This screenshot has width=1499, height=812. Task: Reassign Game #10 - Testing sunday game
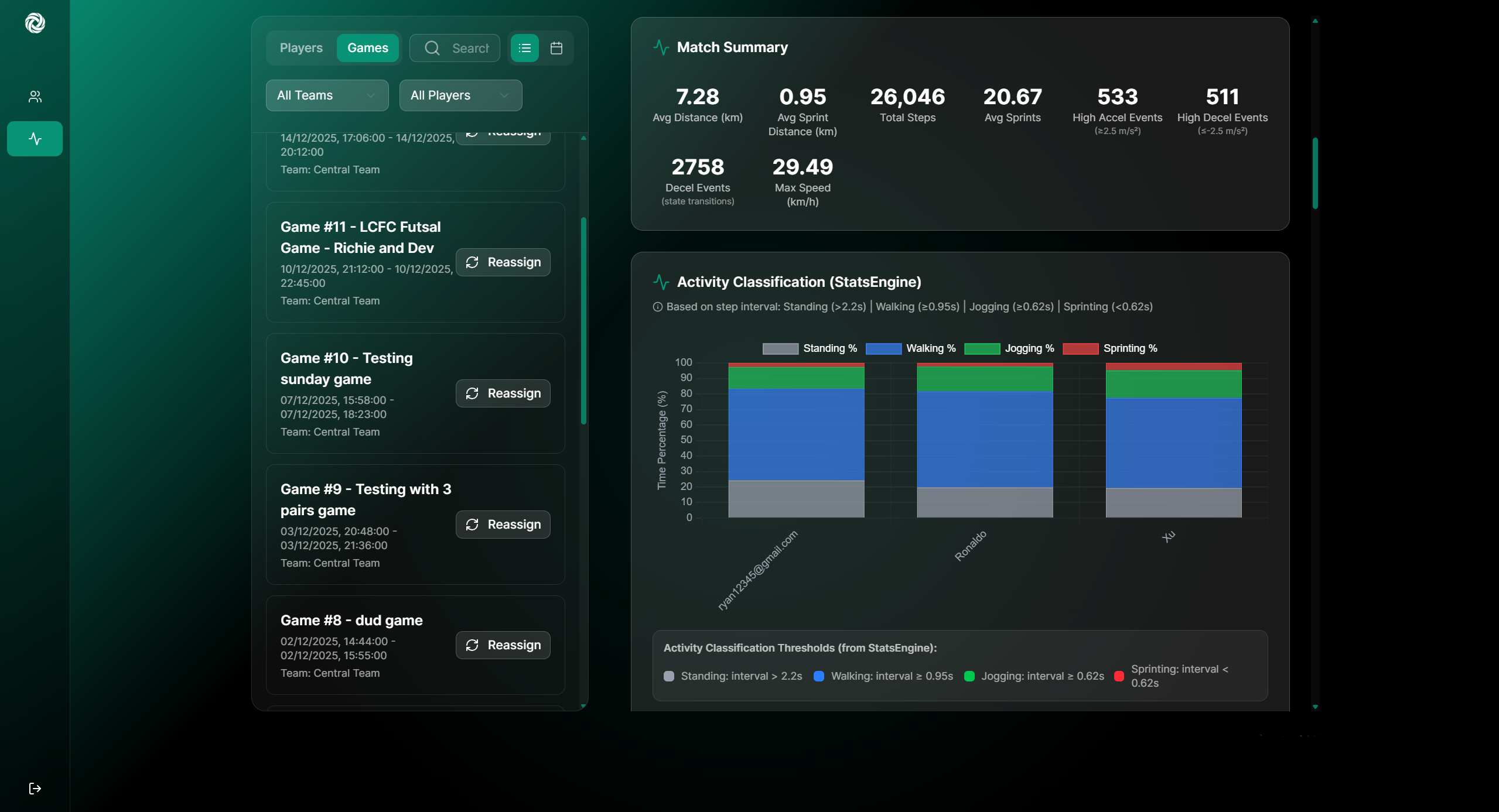pos(502,393)
